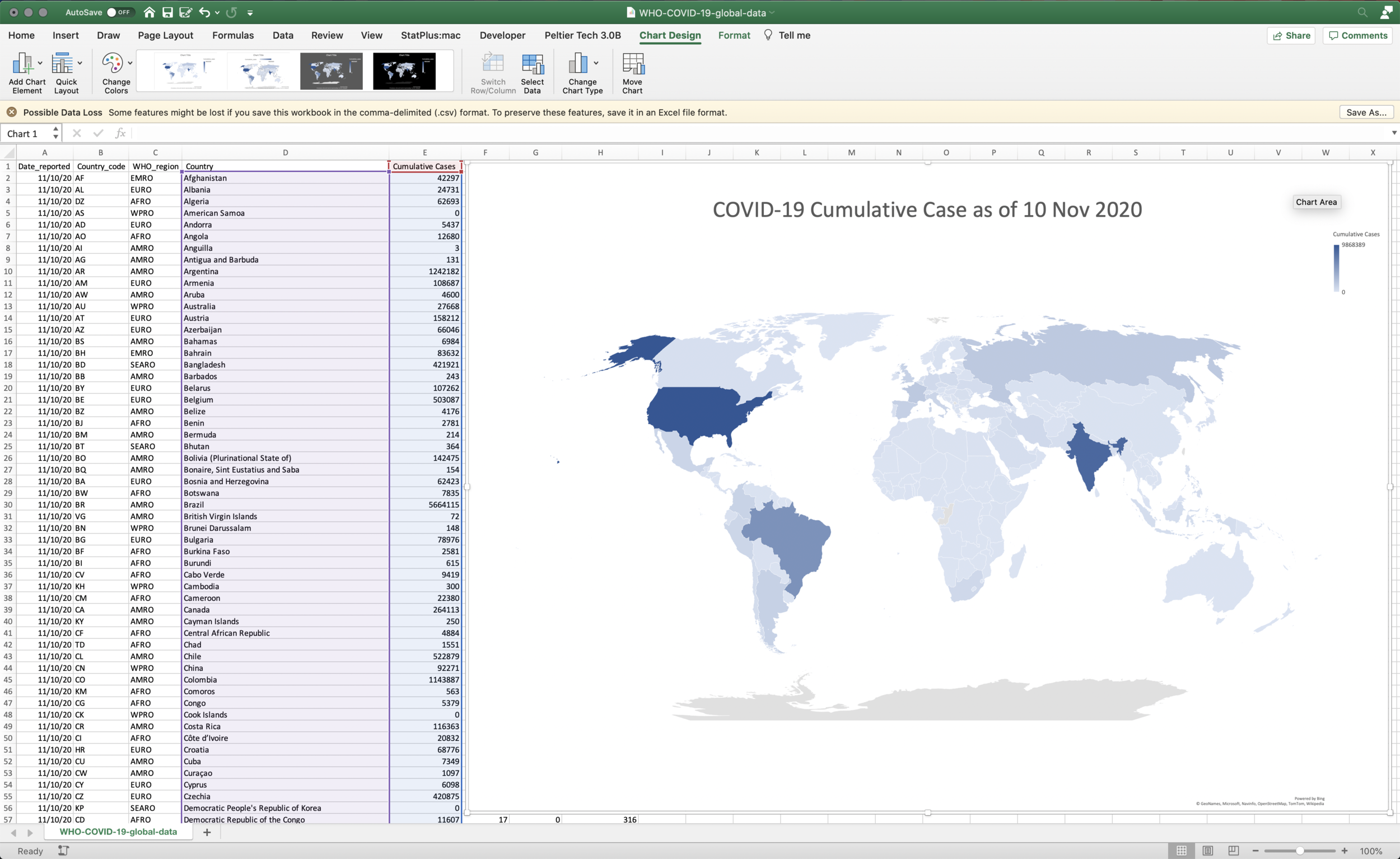
Task: Switch to Page Break Preview view button
Action: pyautogui.click(x=1234, y=851)
